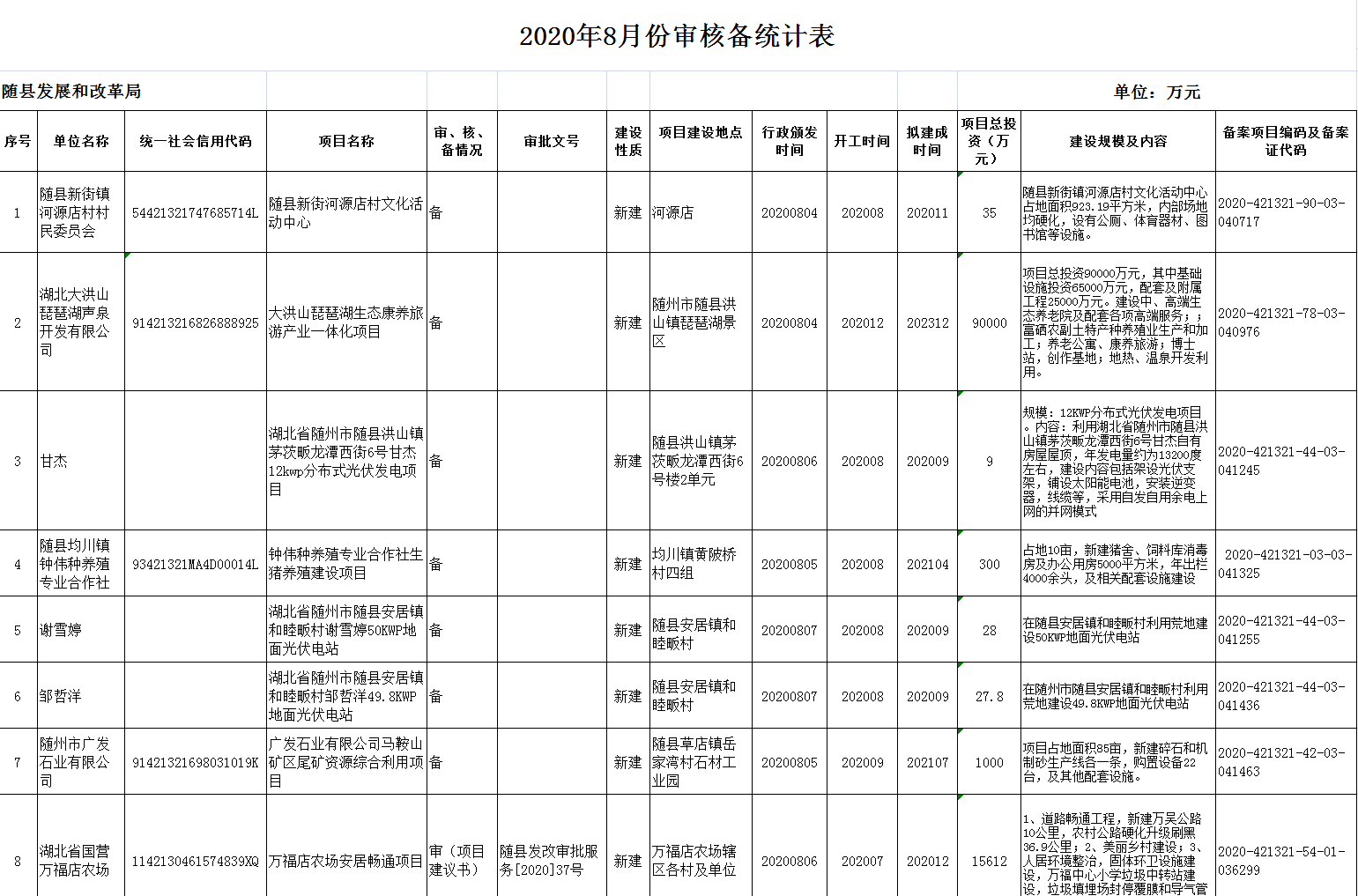Select cell 随县新街镇河源店村村民委员会
Image resolution: width=1358 pixels, height=896 pixels.
click(x=81, y=212)
